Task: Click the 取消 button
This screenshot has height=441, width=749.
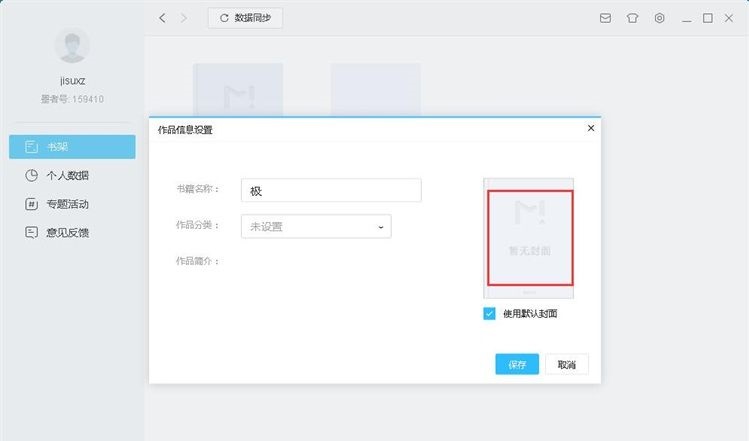Action: coord(567,364)
